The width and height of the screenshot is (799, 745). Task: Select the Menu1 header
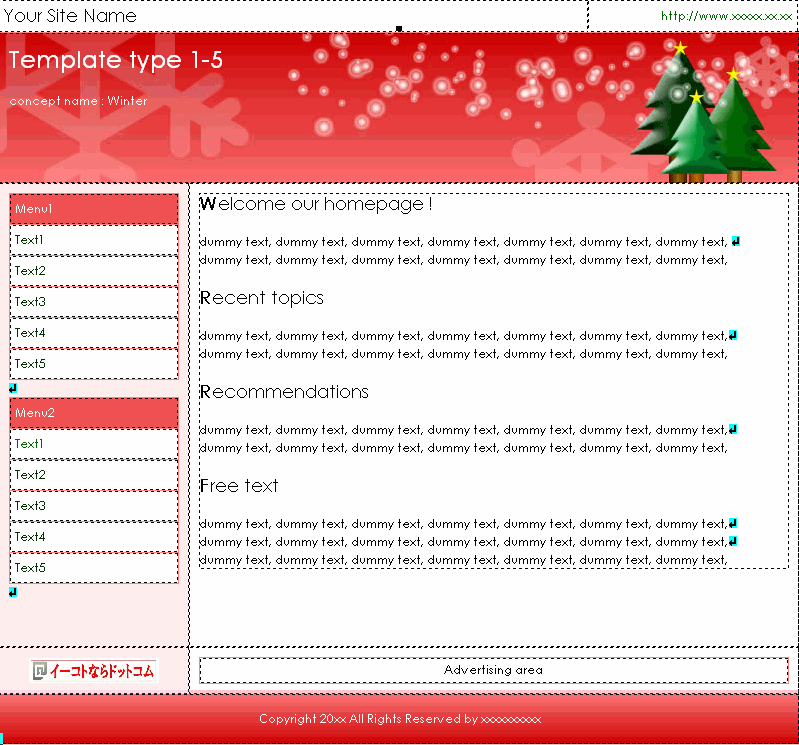pyautogui.click(x=94, y=209)
